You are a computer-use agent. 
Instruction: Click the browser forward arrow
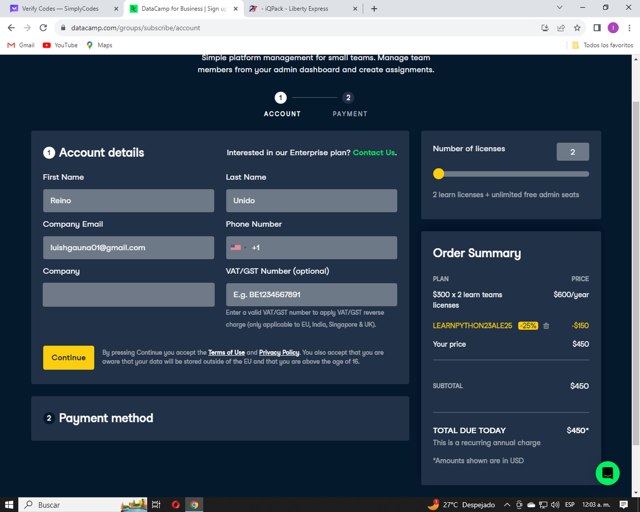[27, 28]
